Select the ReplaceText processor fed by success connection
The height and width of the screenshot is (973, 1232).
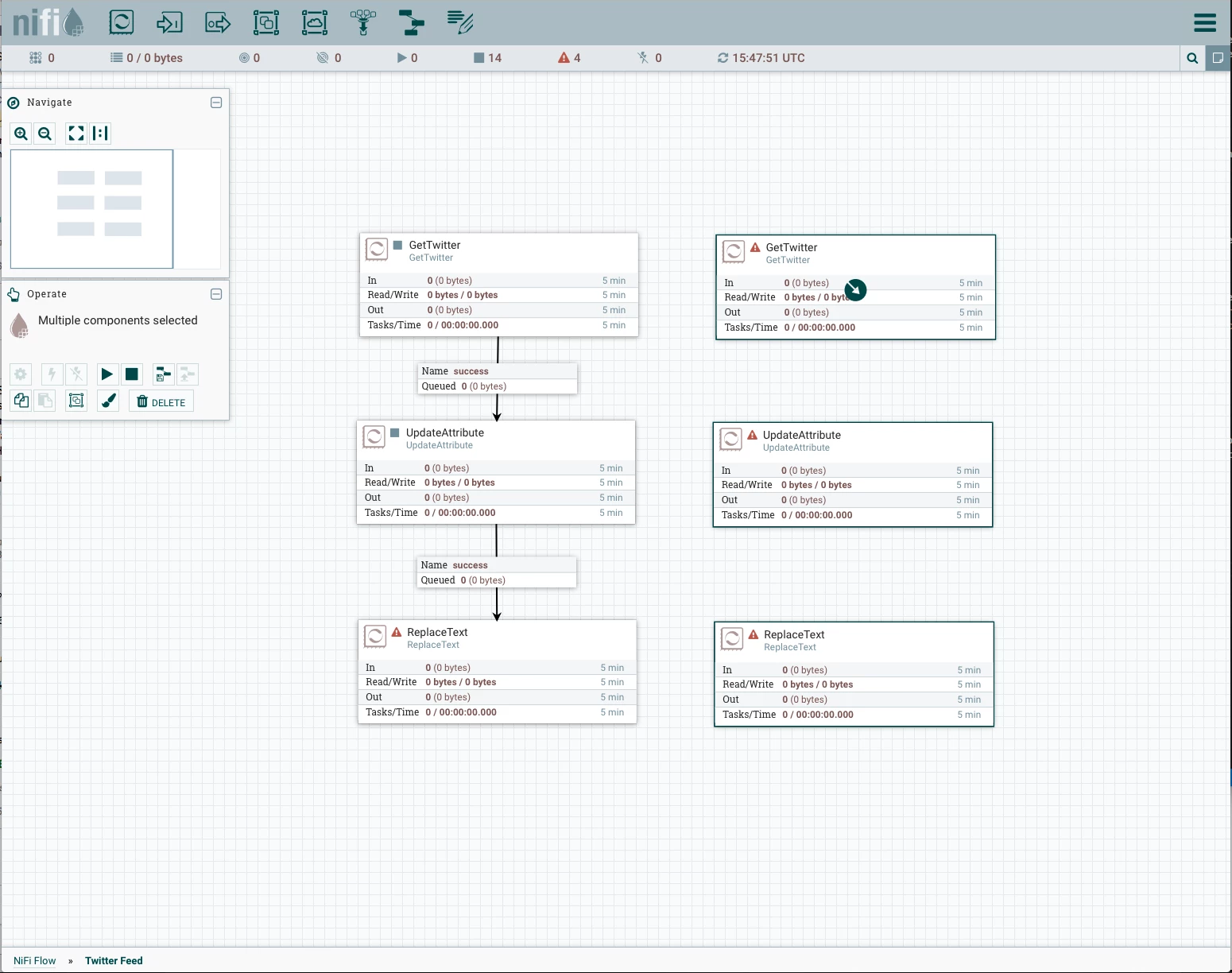(x=498, y=672)
